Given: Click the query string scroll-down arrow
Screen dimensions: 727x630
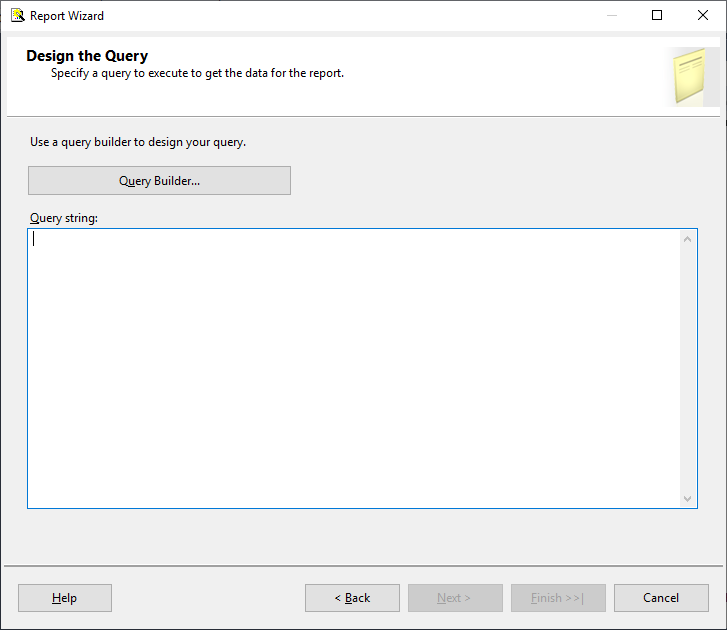Looking at the screenshot, I should (688, 498).
